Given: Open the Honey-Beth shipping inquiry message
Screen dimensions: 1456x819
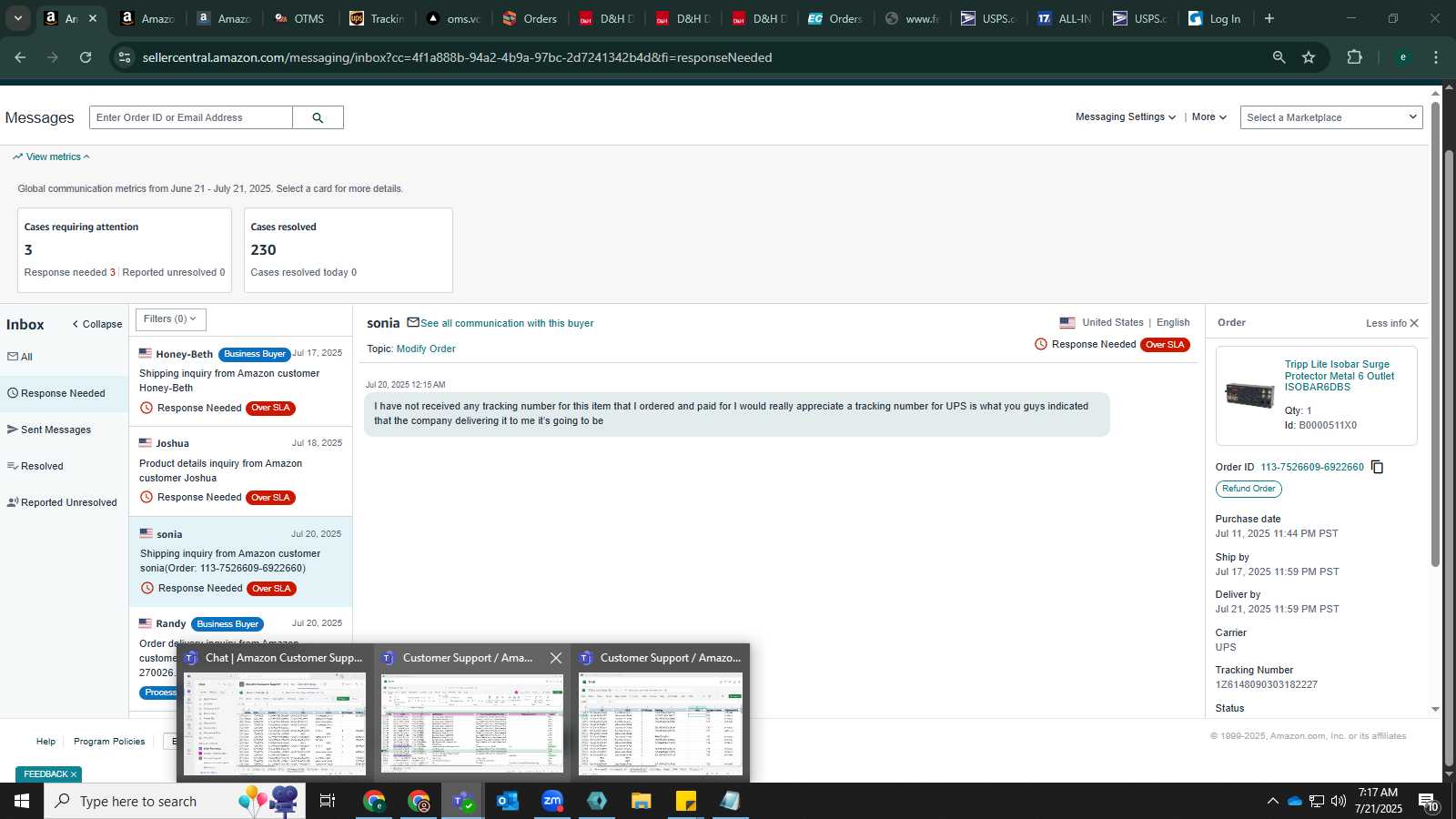Looking at the screenshot, I should pyautogui.click(x=240, y=381).
